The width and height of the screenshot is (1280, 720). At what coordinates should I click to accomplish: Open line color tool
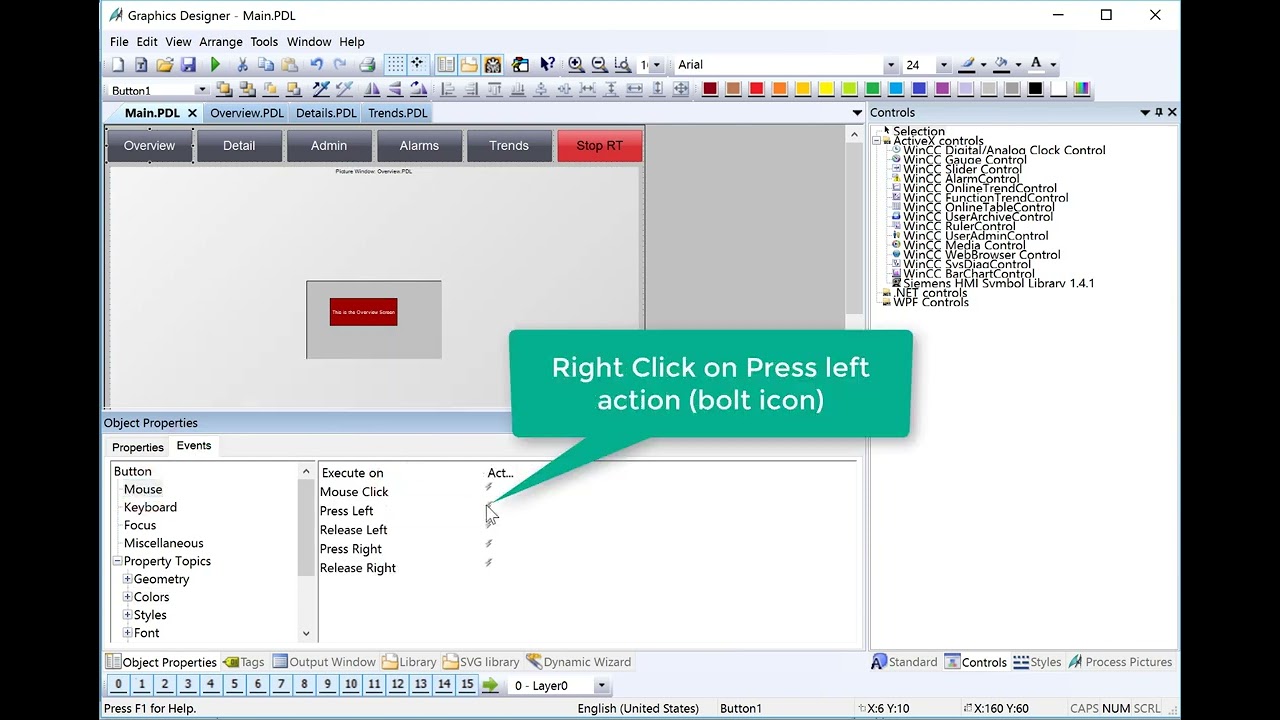[x=966, y=65]
